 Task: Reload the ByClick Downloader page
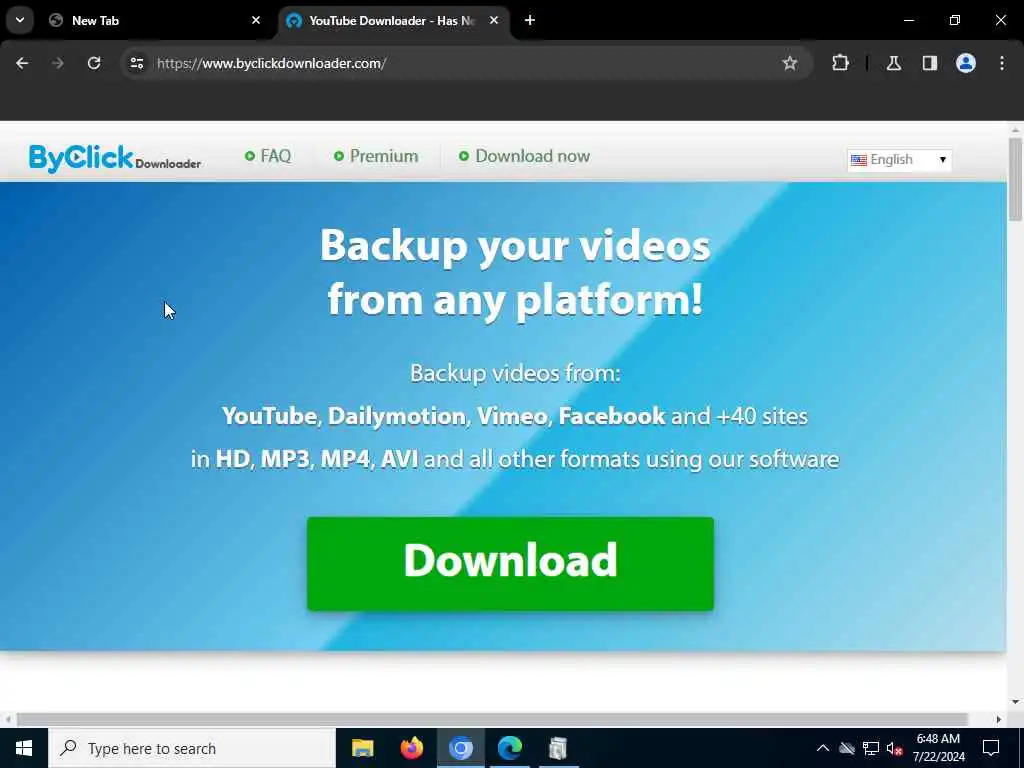point(94,63)
